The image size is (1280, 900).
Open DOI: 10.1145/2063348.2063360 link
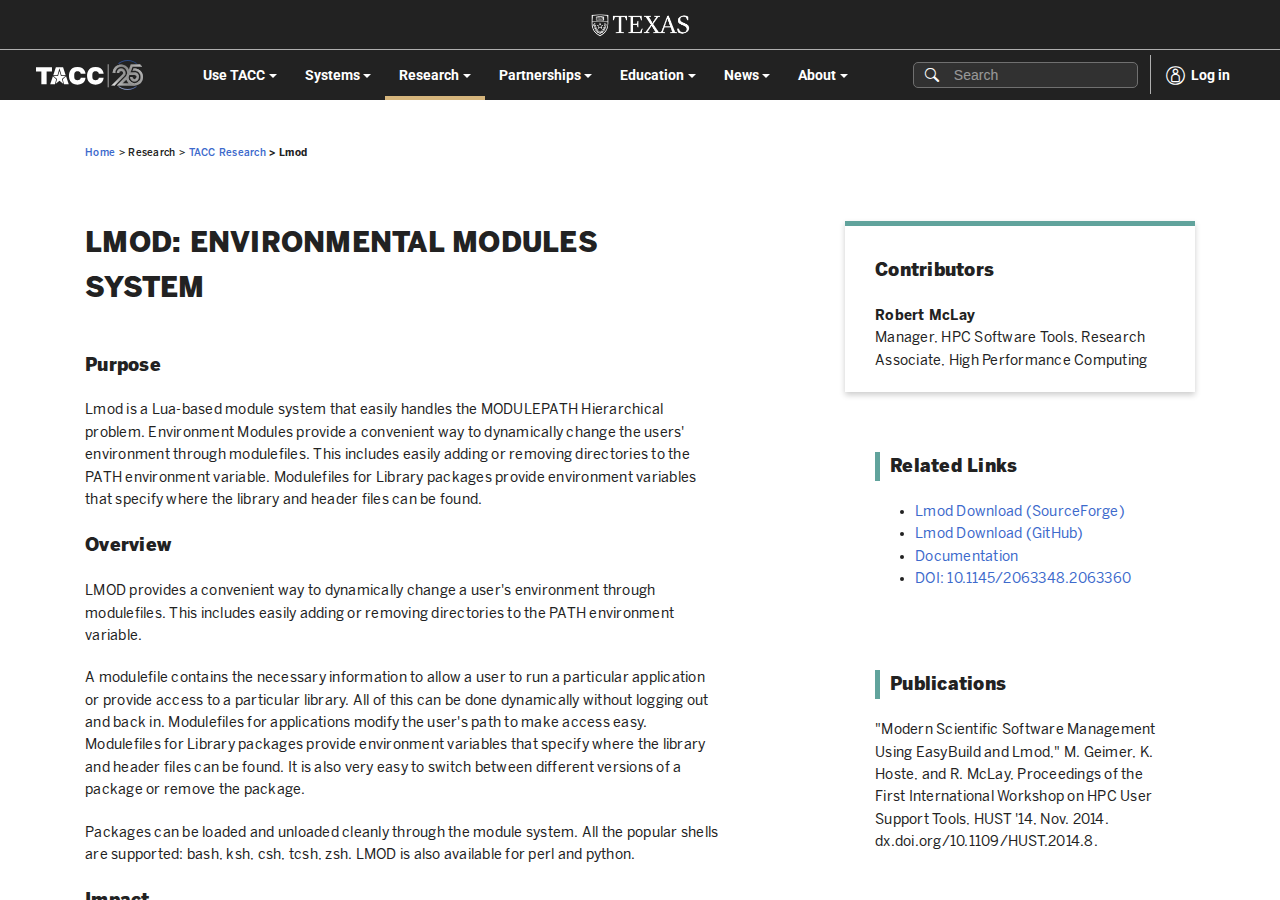pyautogui.click(x=1023, y=578)
